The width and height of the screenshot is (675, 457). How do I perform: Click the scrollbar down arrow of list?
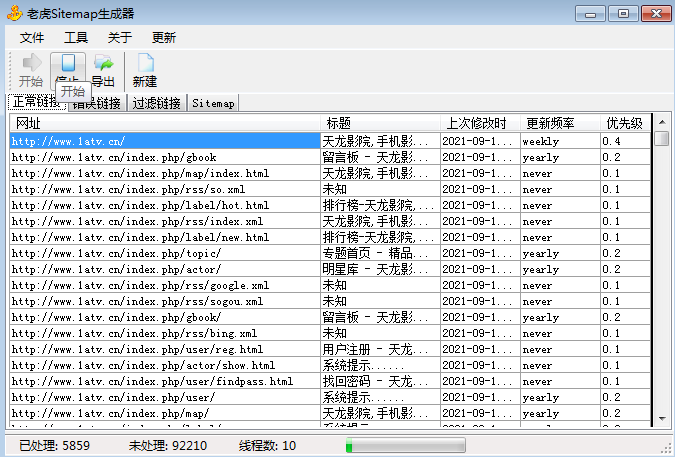[661, 418]
